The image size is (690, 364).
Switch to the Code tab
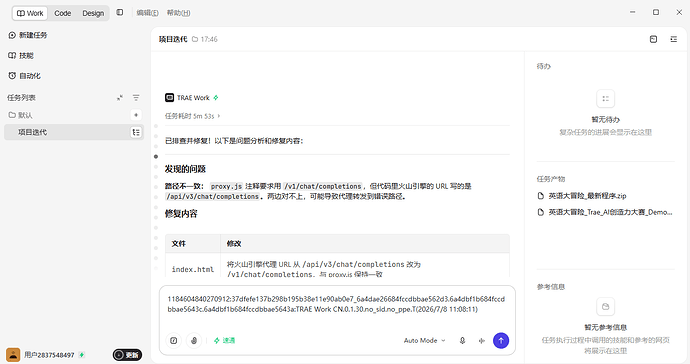tap(62, 13)
